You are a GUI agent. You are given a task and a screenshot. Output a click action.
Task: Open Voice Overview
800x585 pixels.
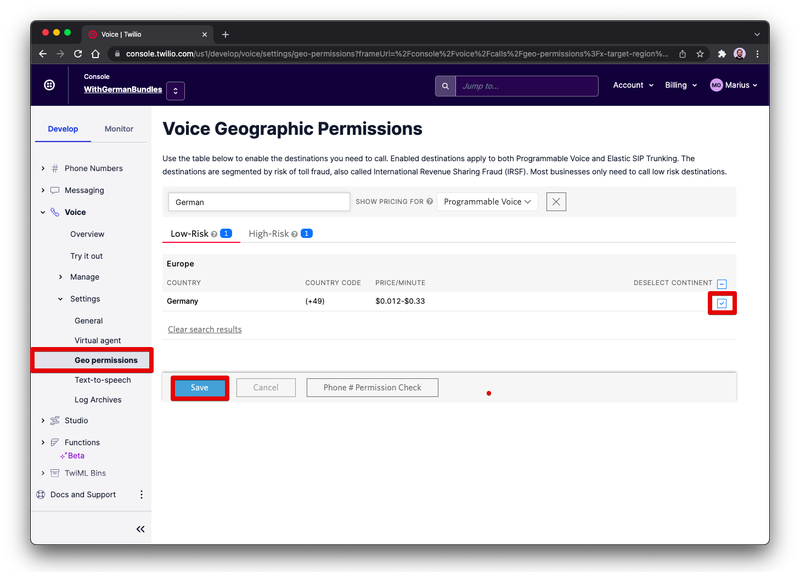(x=87, y=234)
